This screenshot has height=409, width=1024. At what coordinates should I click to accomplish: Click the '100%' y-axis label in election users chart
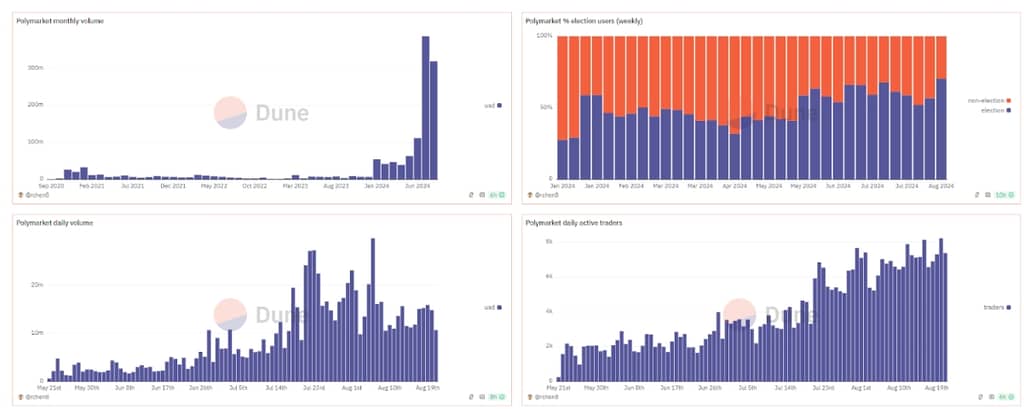click(x=545, y=37)
